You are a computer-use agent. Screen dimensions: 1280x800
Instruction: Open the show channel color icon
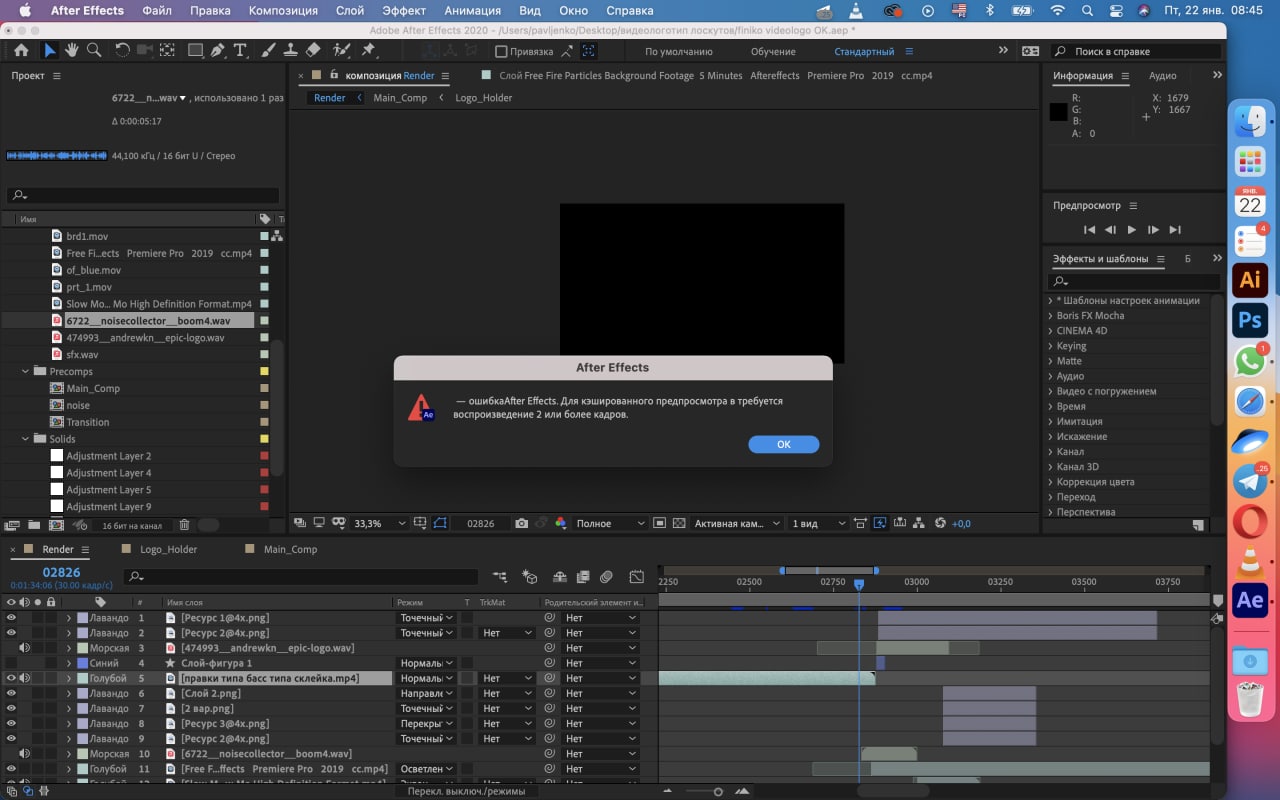tap(560, 523)
